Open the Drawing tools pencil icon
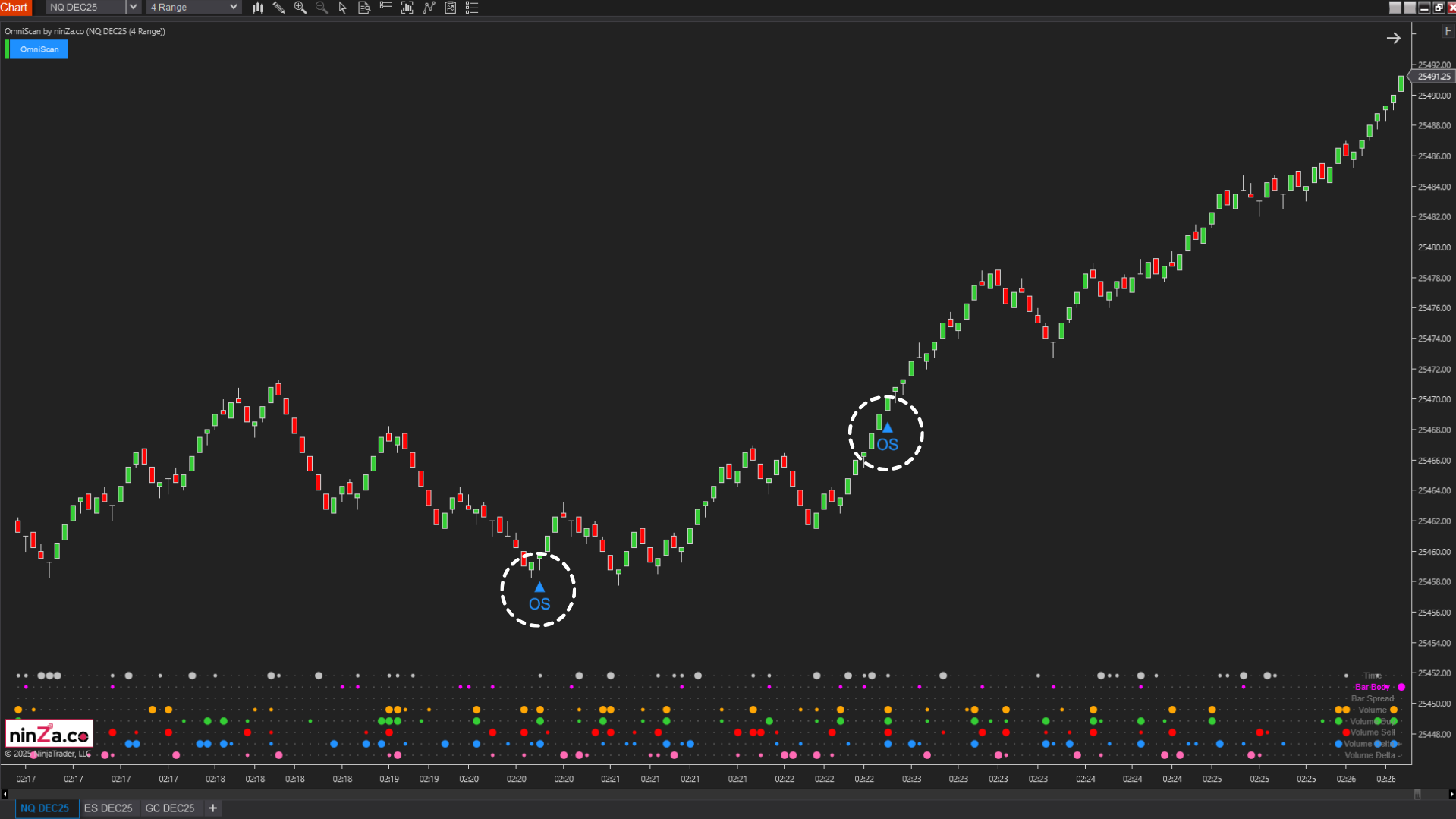 (x=278, y=8)
